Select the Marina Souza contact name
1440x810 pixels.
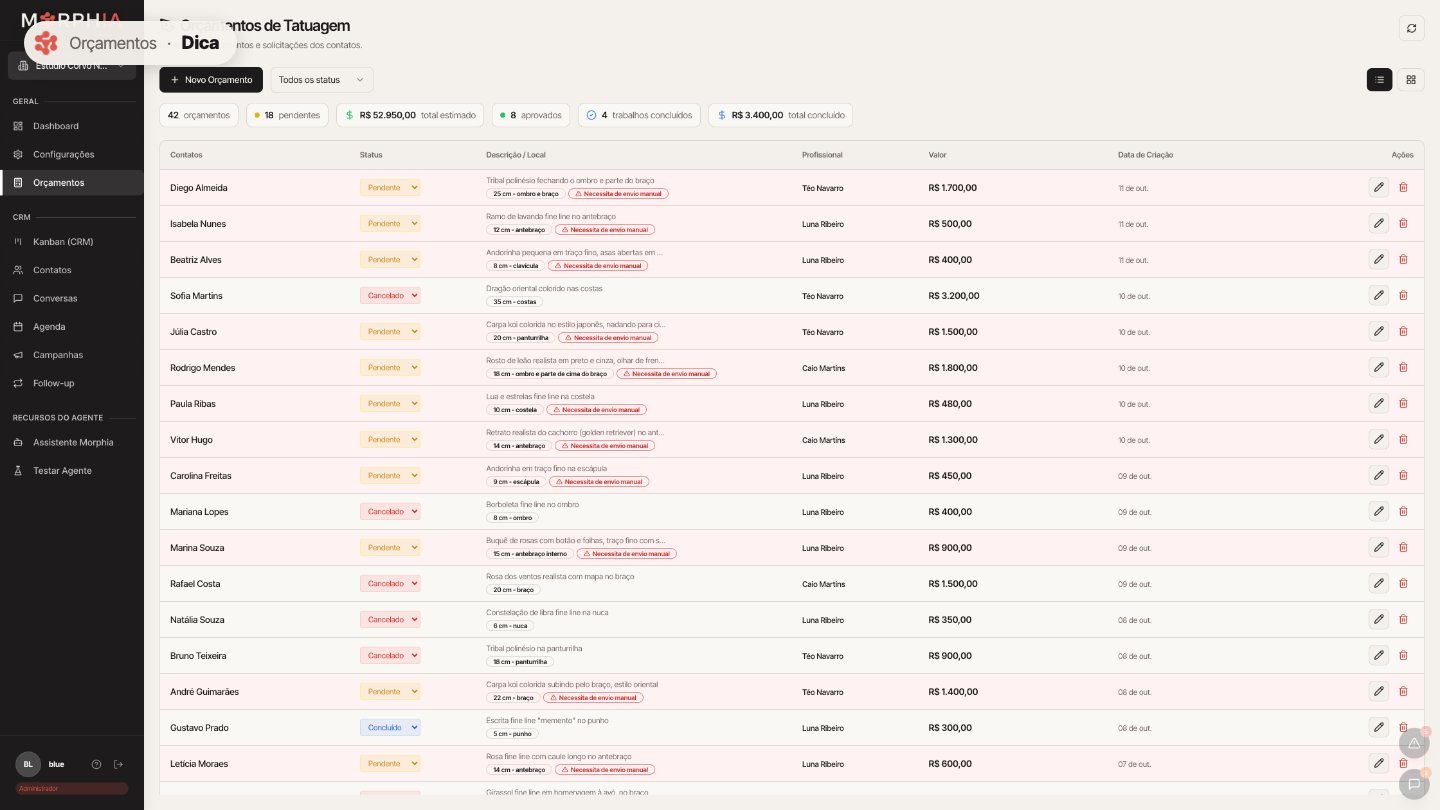197,548
